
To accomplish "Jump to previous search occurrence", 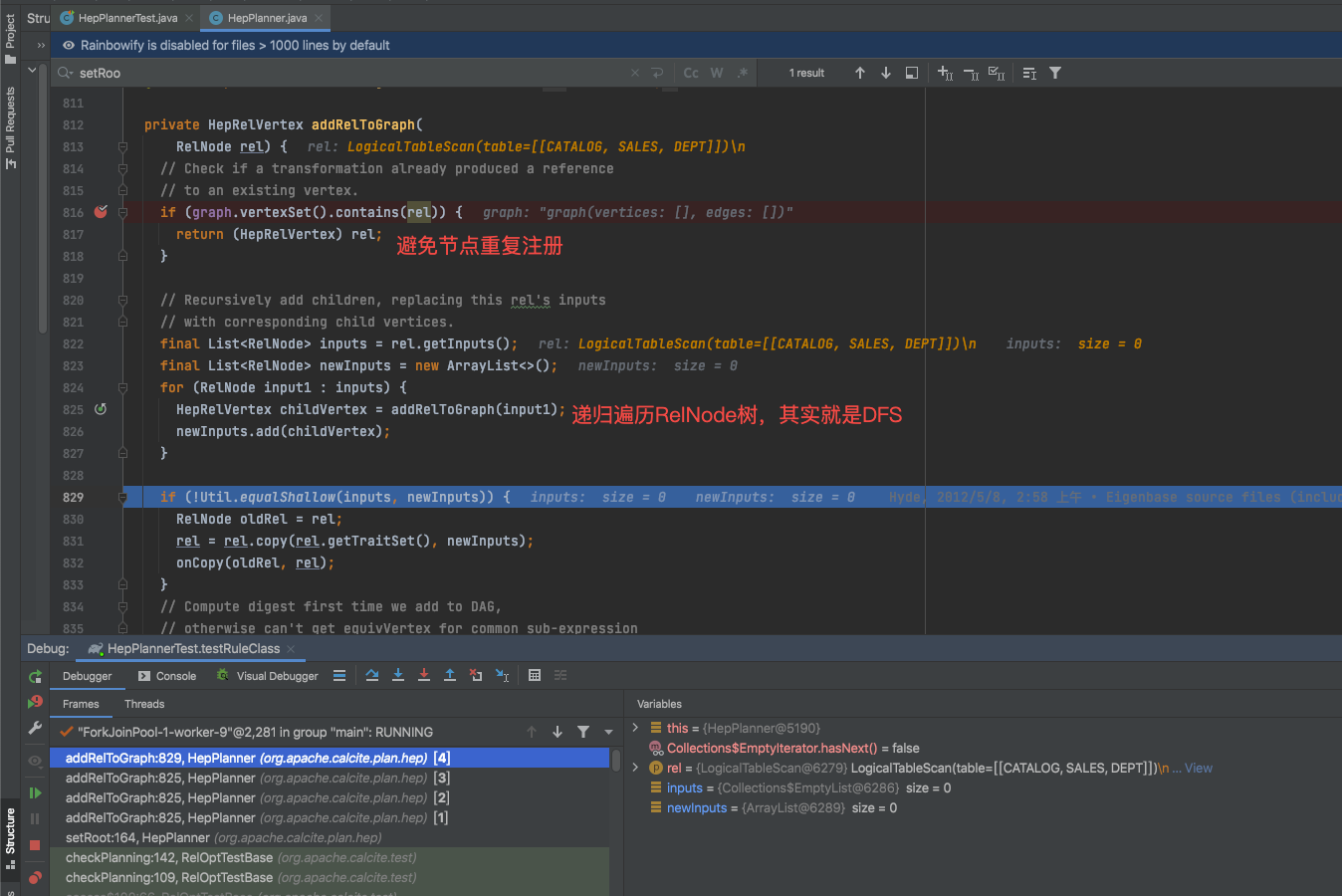I will pos(860,73).
